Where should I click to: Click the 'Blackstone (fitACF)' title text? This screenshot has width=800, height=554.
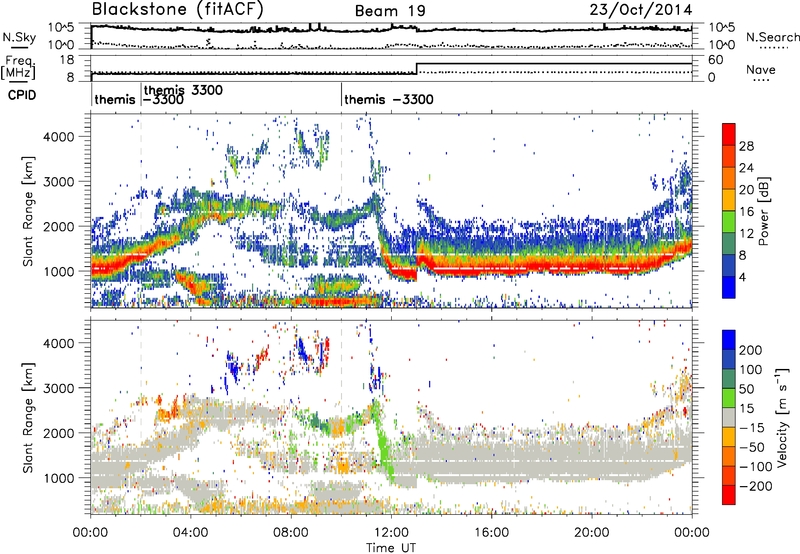tap(178, 10)
